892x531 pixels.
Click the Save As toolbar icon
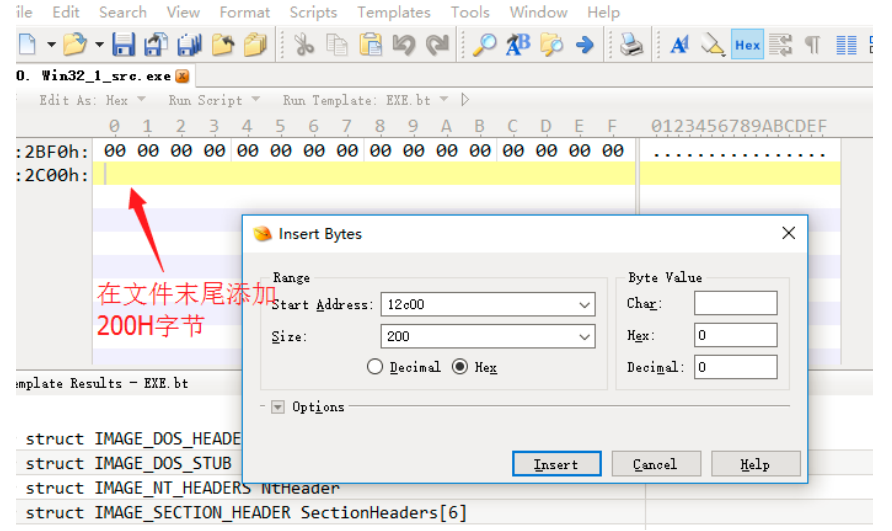[x=156, y=44]
